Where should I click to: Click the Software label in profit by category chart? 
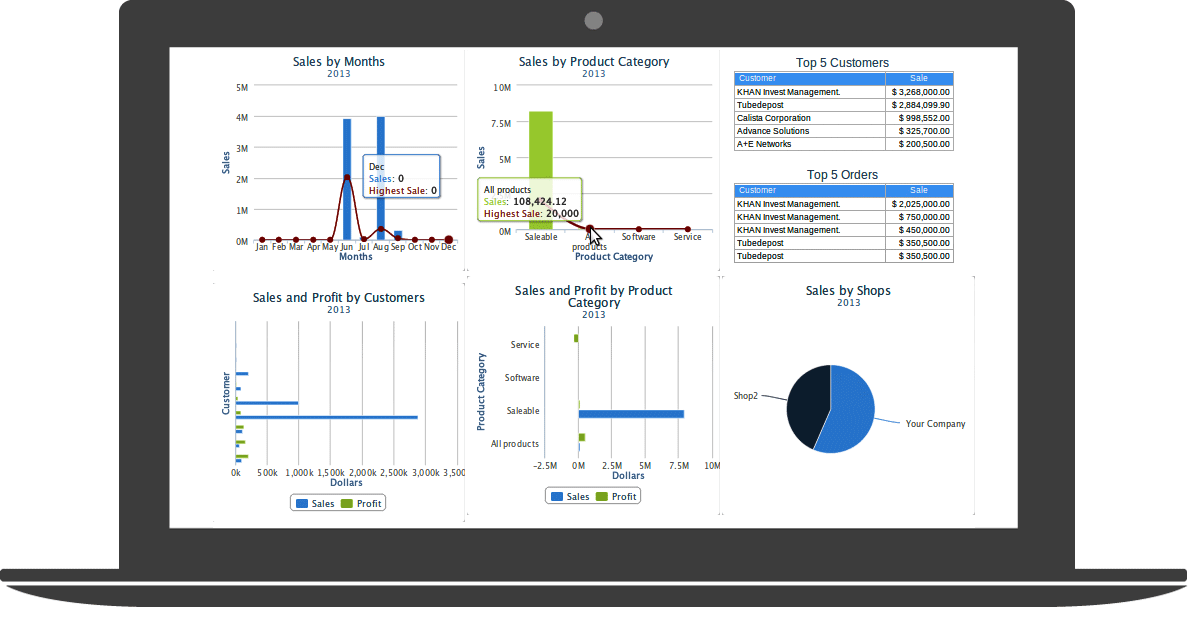[x=522, y=377]
